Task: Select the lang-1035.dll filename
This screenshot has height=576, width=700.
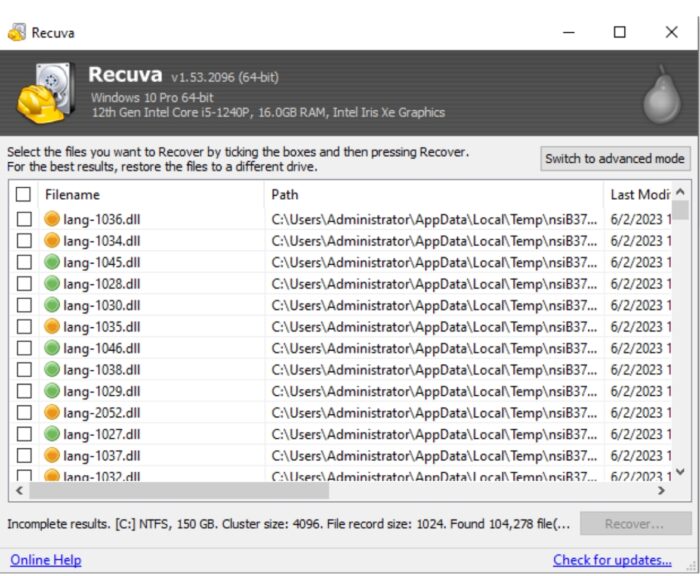Action: pyautogui.click(x=102, y=326)
